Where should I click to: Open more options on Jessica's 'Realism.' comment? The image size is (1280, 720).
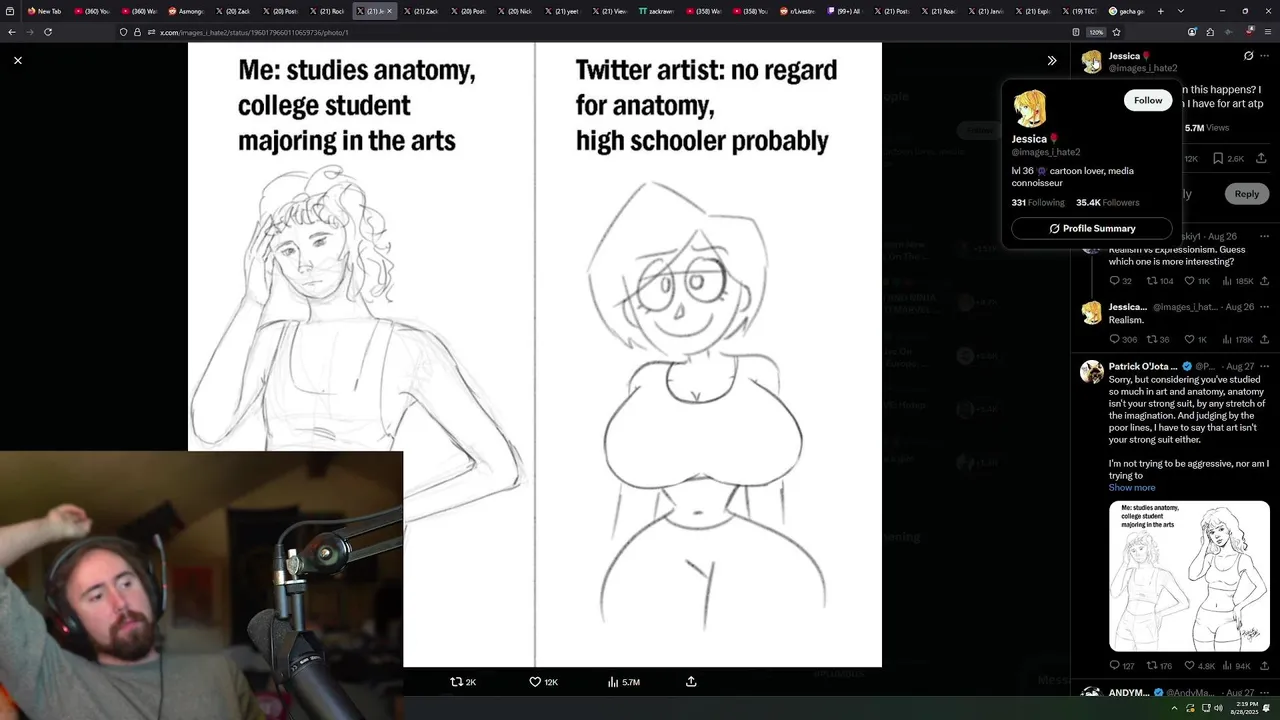[x=1265, y=307]
